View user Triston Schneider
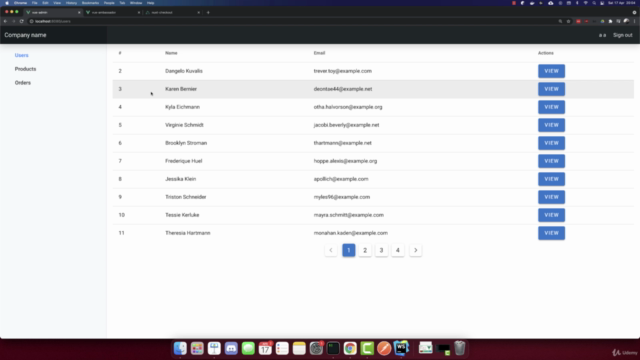This screenshot has height=360, width=640. pyautogui.click(x=551, y=197)
